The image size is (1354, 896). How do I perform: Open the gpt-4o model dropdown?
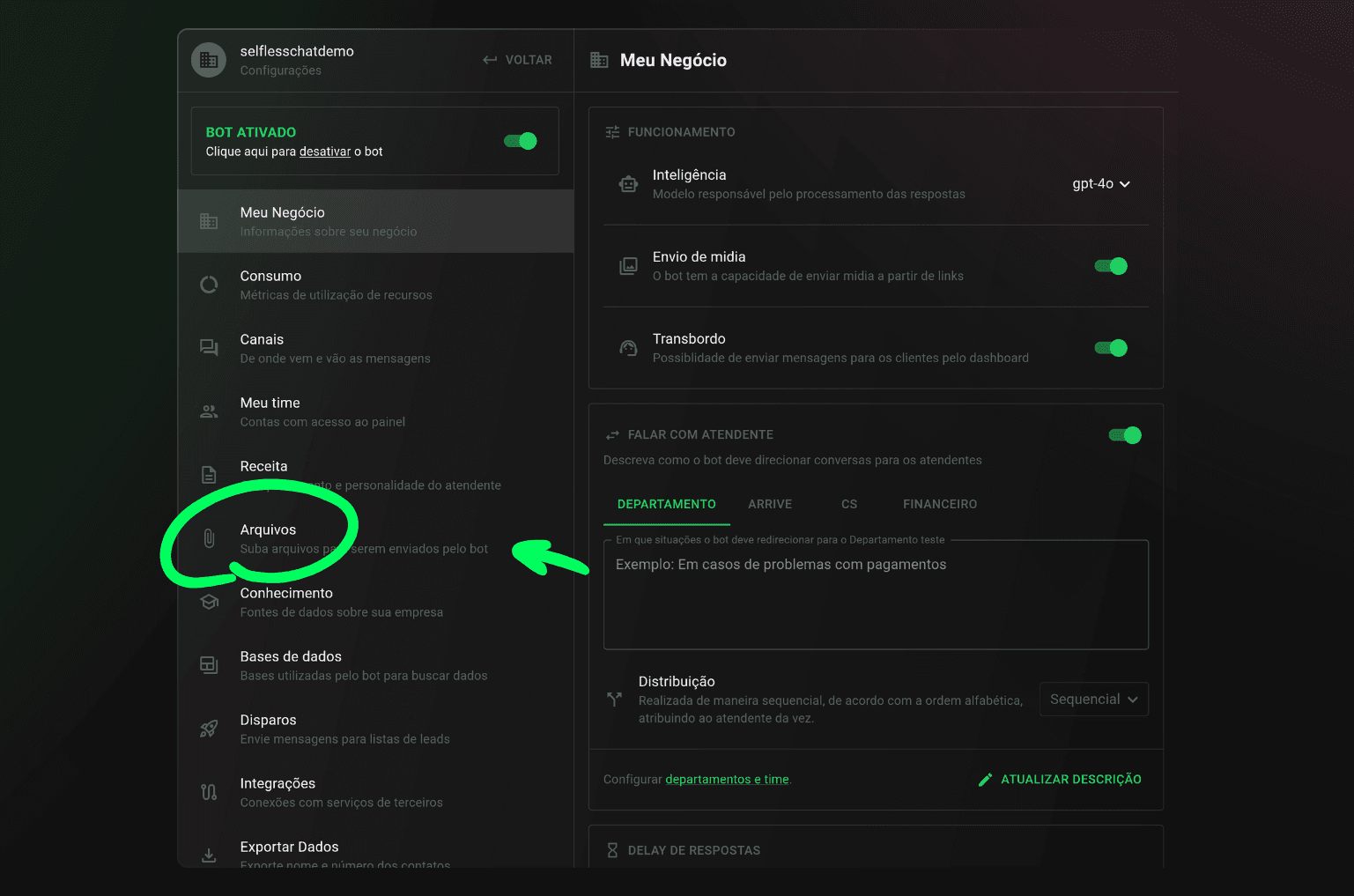click(1101, 184)
